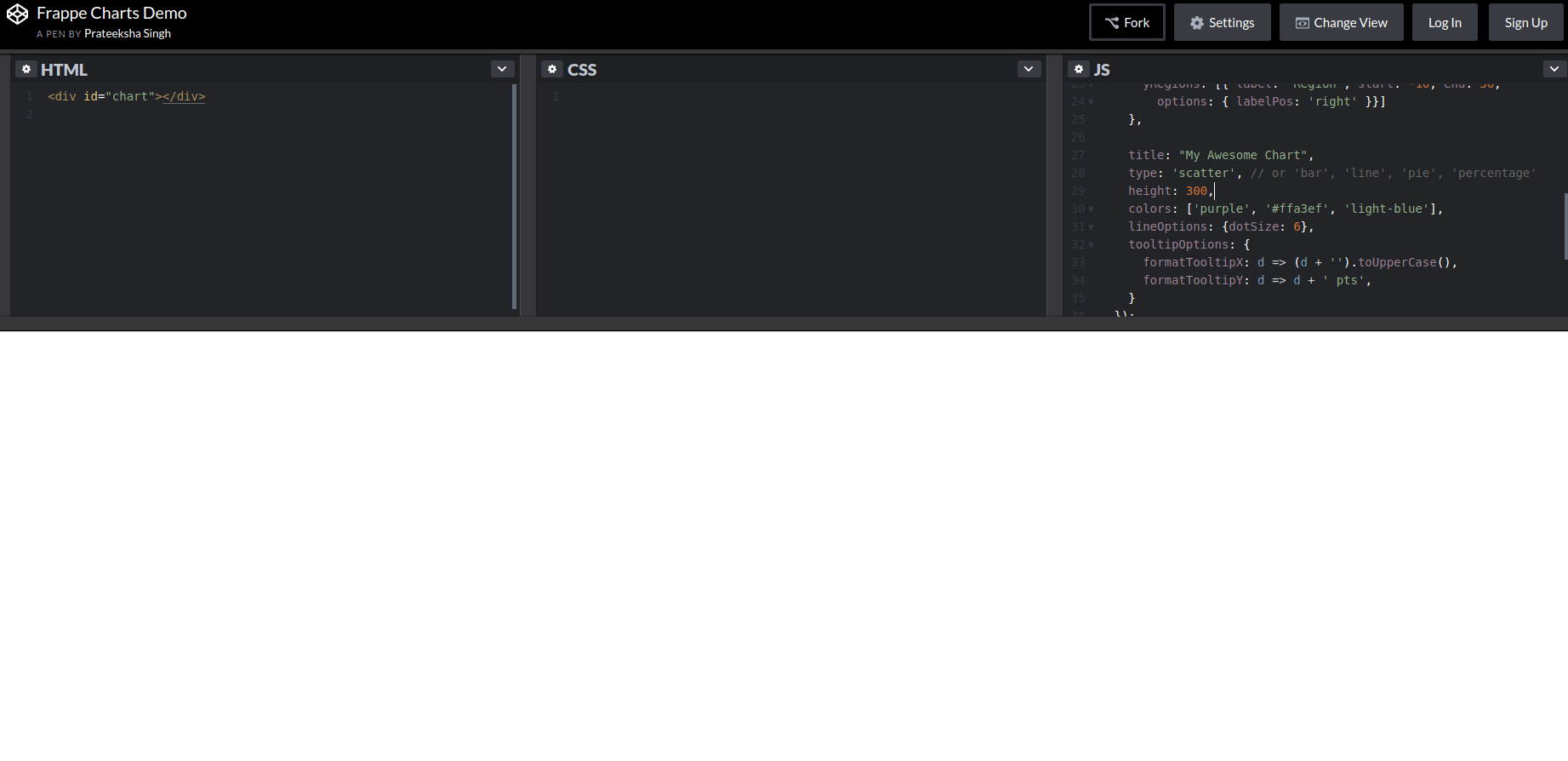Collapse the code fold on JS line 24
This screenshot has width=1568, height=761.
coord(1091,102)
